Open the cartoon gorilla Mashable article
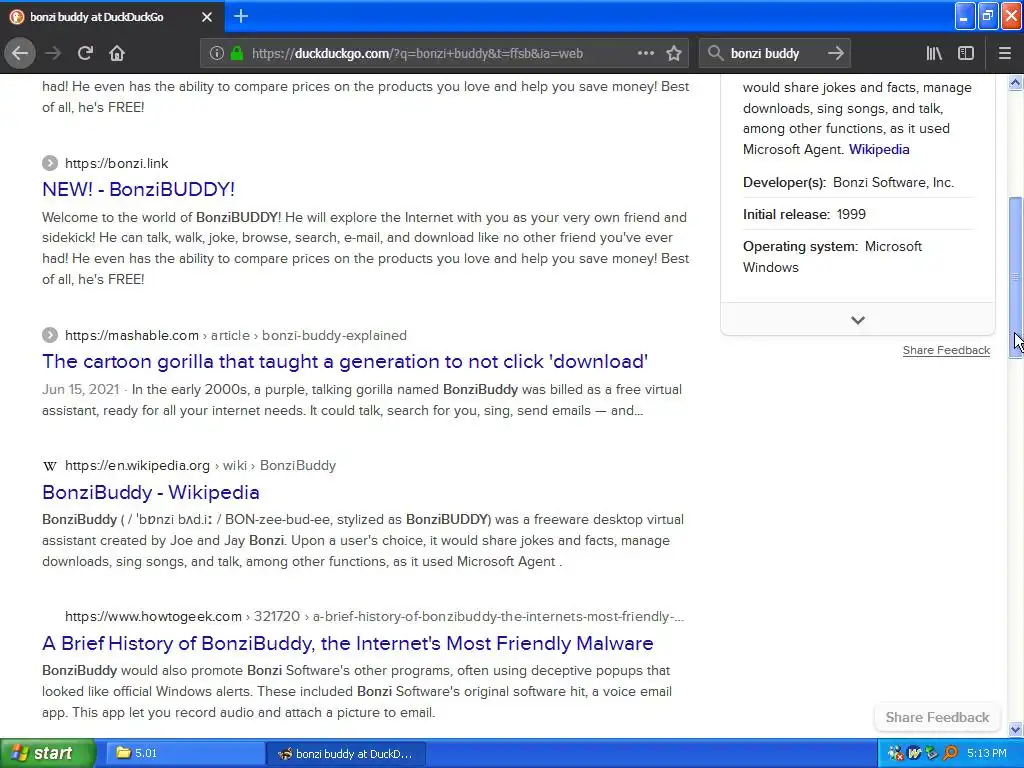 tap(345, 362)
